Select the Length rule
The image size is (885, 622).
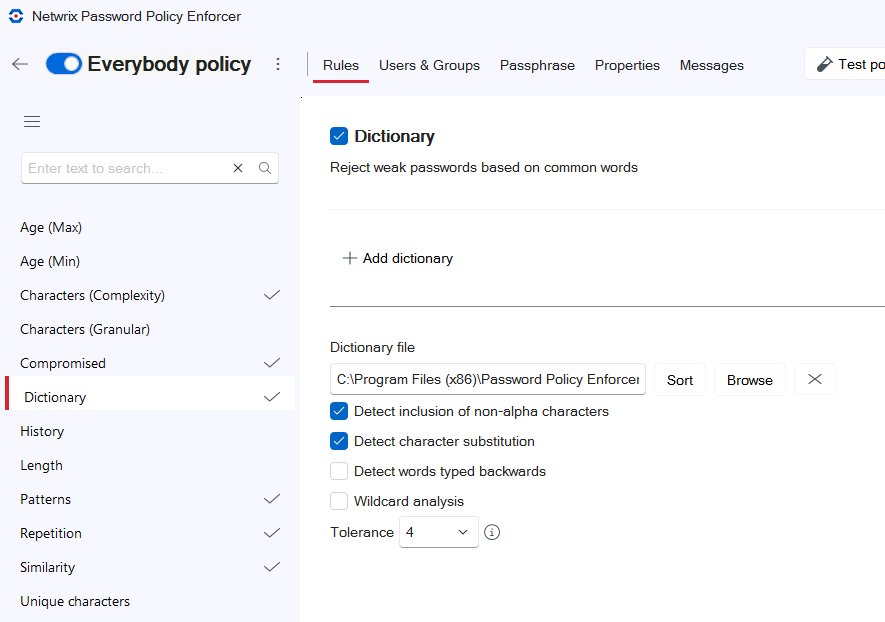click(150, 465)
